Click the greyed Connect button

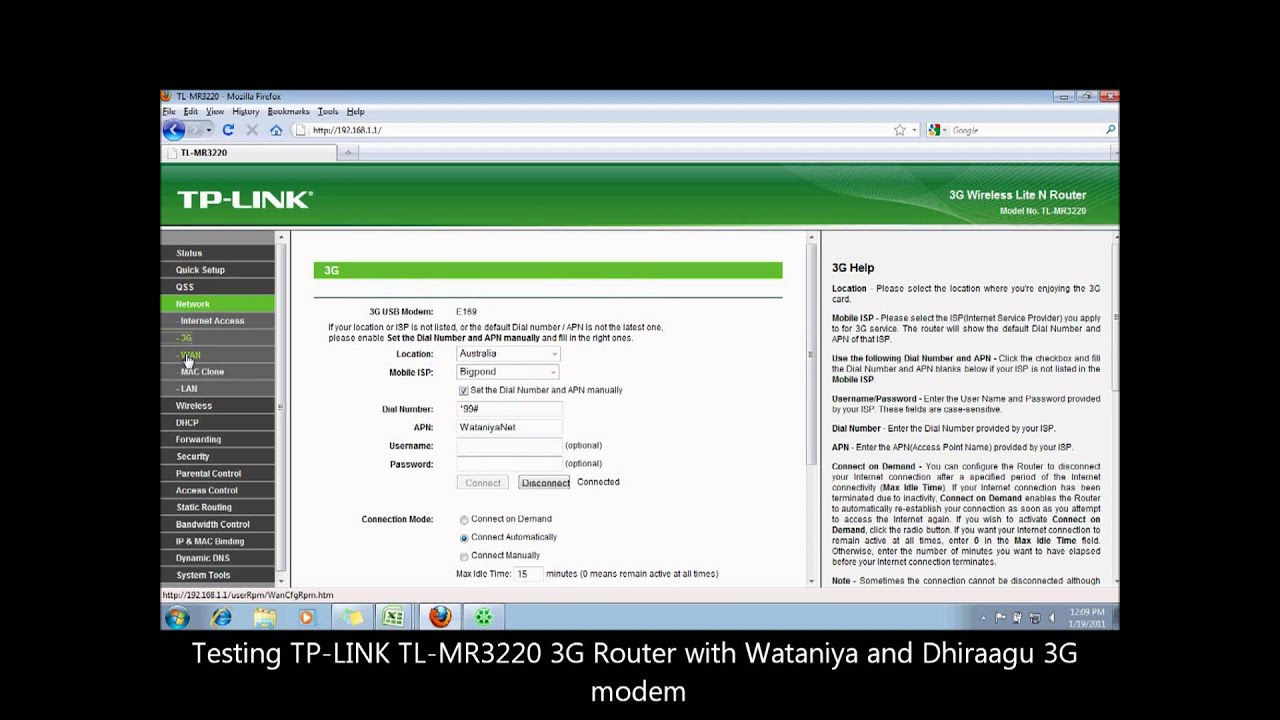tap(482, 482)
